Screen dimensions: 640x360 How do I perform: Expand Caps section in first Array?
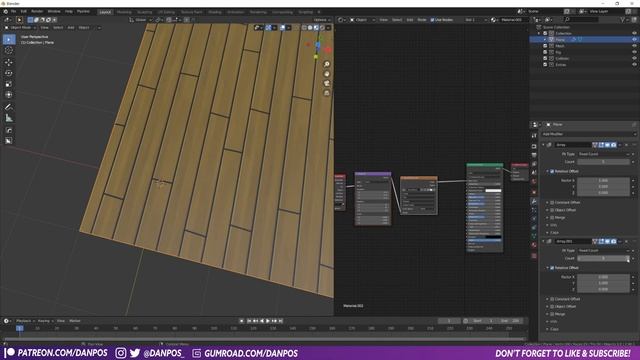[553, 233]
